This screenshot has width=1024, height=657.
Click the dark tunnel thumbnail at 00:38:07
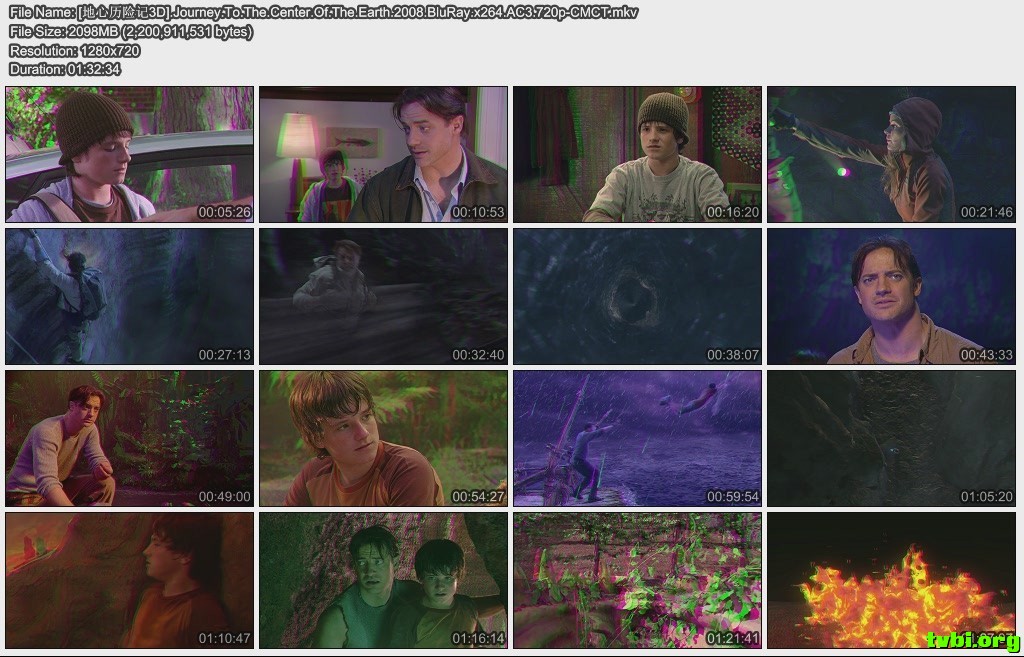pos(638,297)
